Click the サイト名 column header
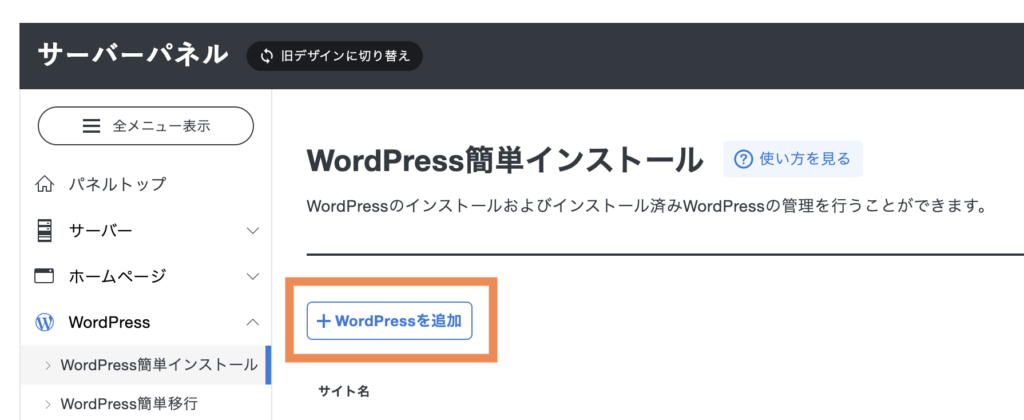This screenshot has width=1024, height=420. (x=344, y=391)
